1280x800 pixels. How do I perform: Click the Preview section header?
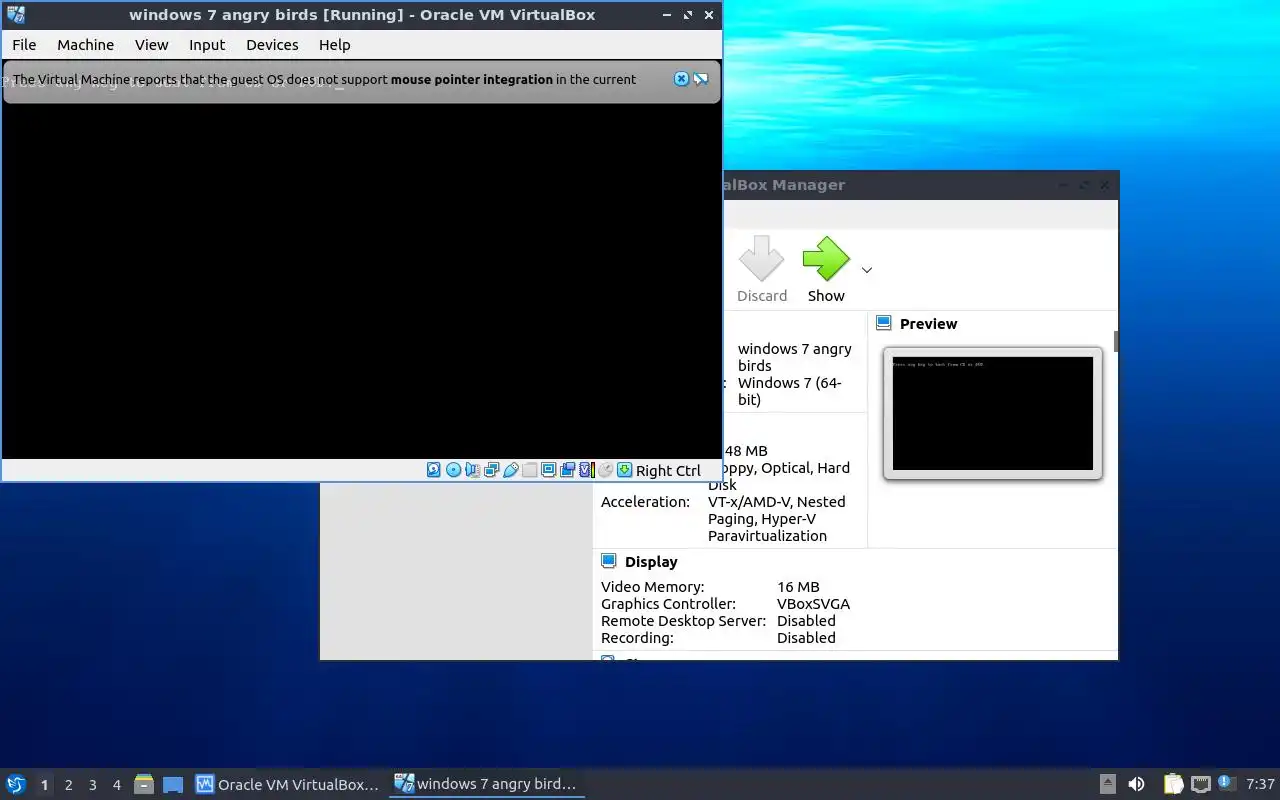tap(928, 324)
